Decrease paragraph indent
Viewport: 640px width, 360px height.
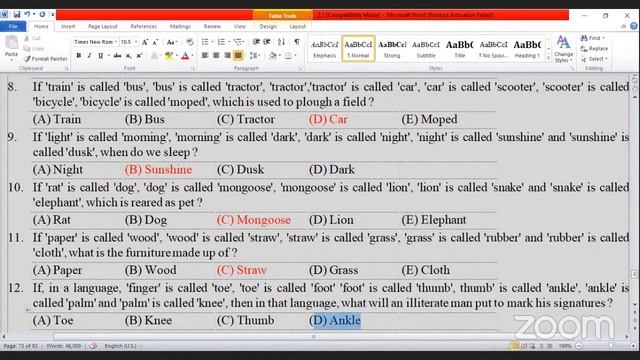(256, 42)
